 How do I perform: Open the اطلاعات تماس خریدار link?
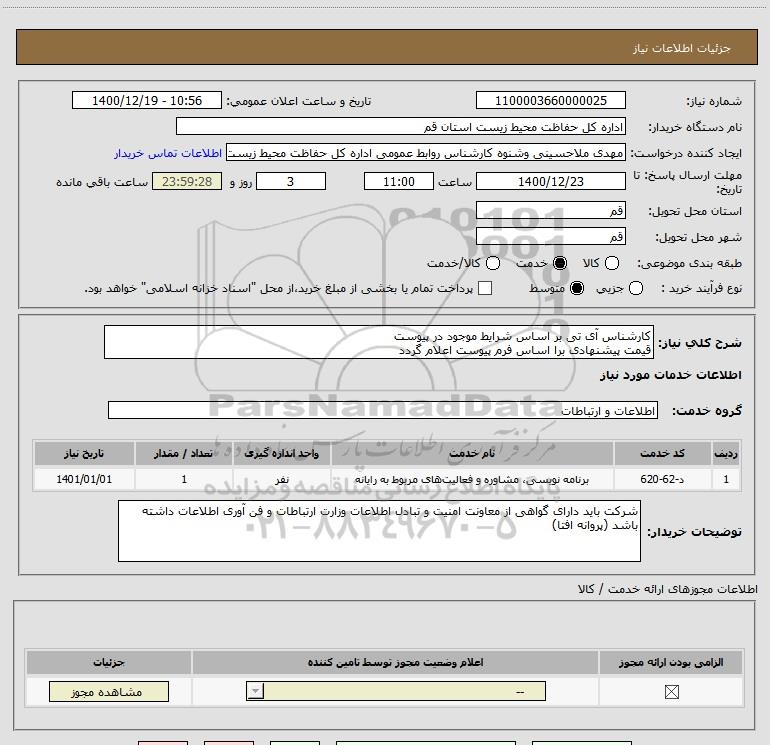[168, 153]
